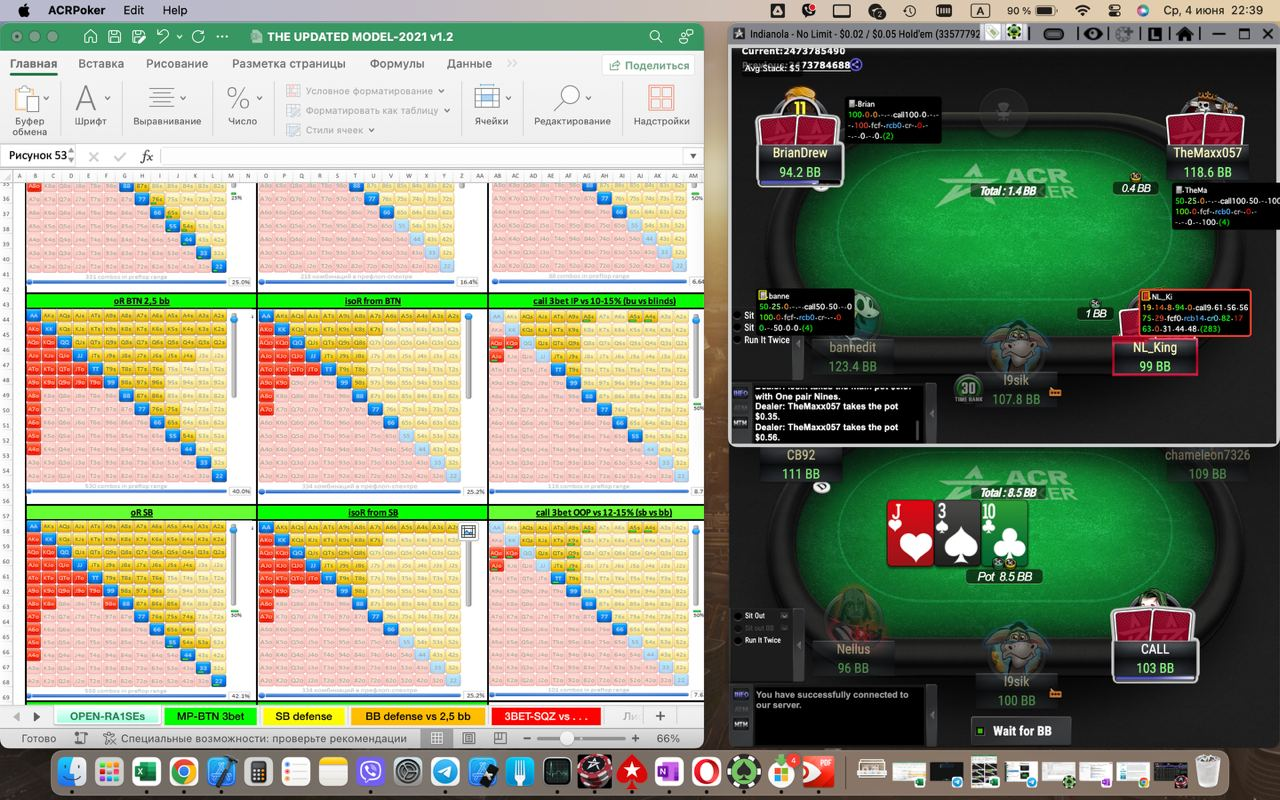Open the Формулы ribbon tab
Viewport: 1280px width, 800px height.
click(x=397, y=63)
